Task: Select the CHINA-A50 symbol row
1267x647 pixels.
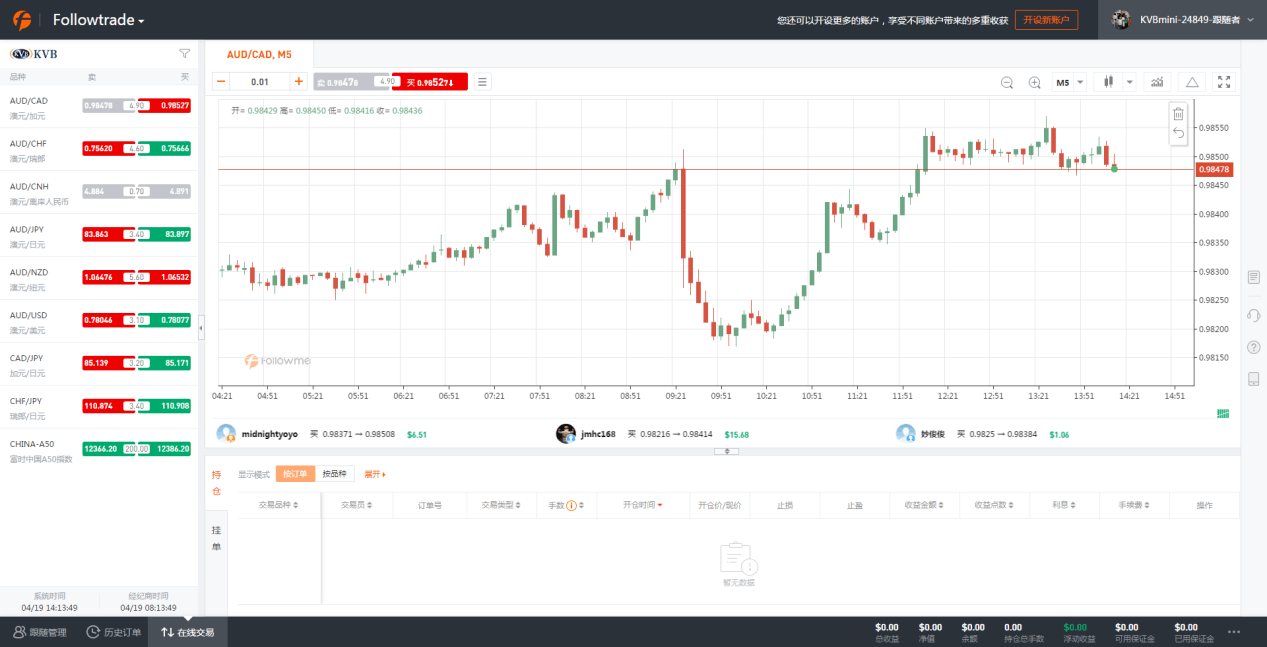Action: [100, 451]
